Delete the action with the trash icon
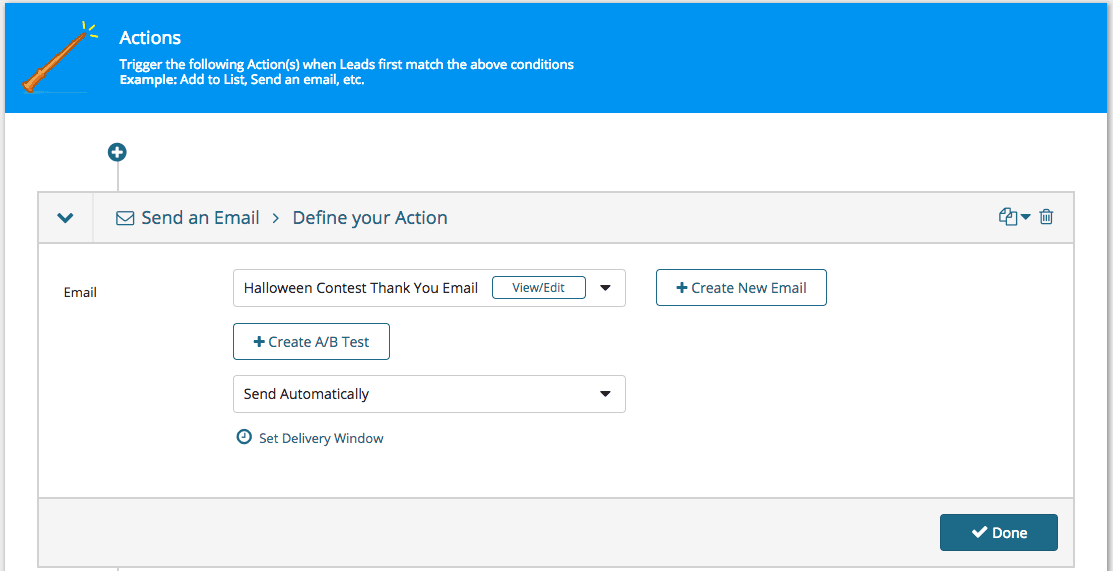The width and height of the screenshot is (1113, 571). pos(1046,217)
